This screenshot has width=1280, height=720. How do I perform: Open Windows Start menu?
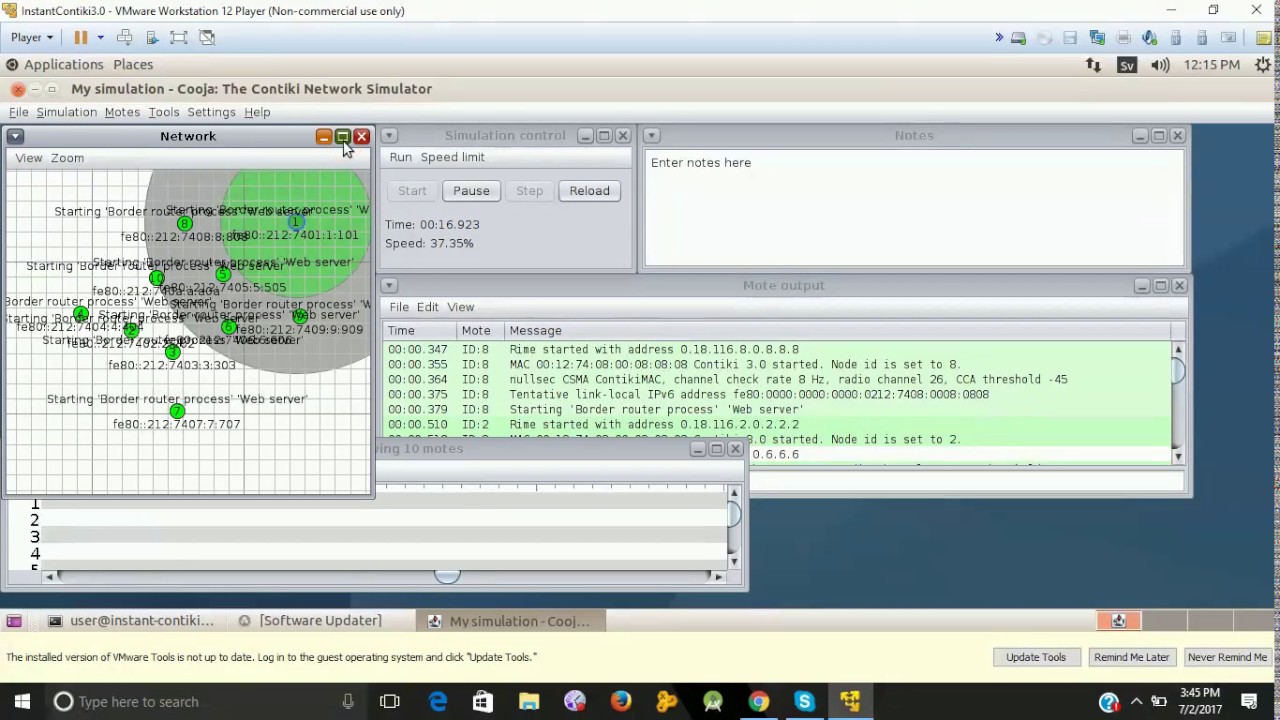point(22,701)
